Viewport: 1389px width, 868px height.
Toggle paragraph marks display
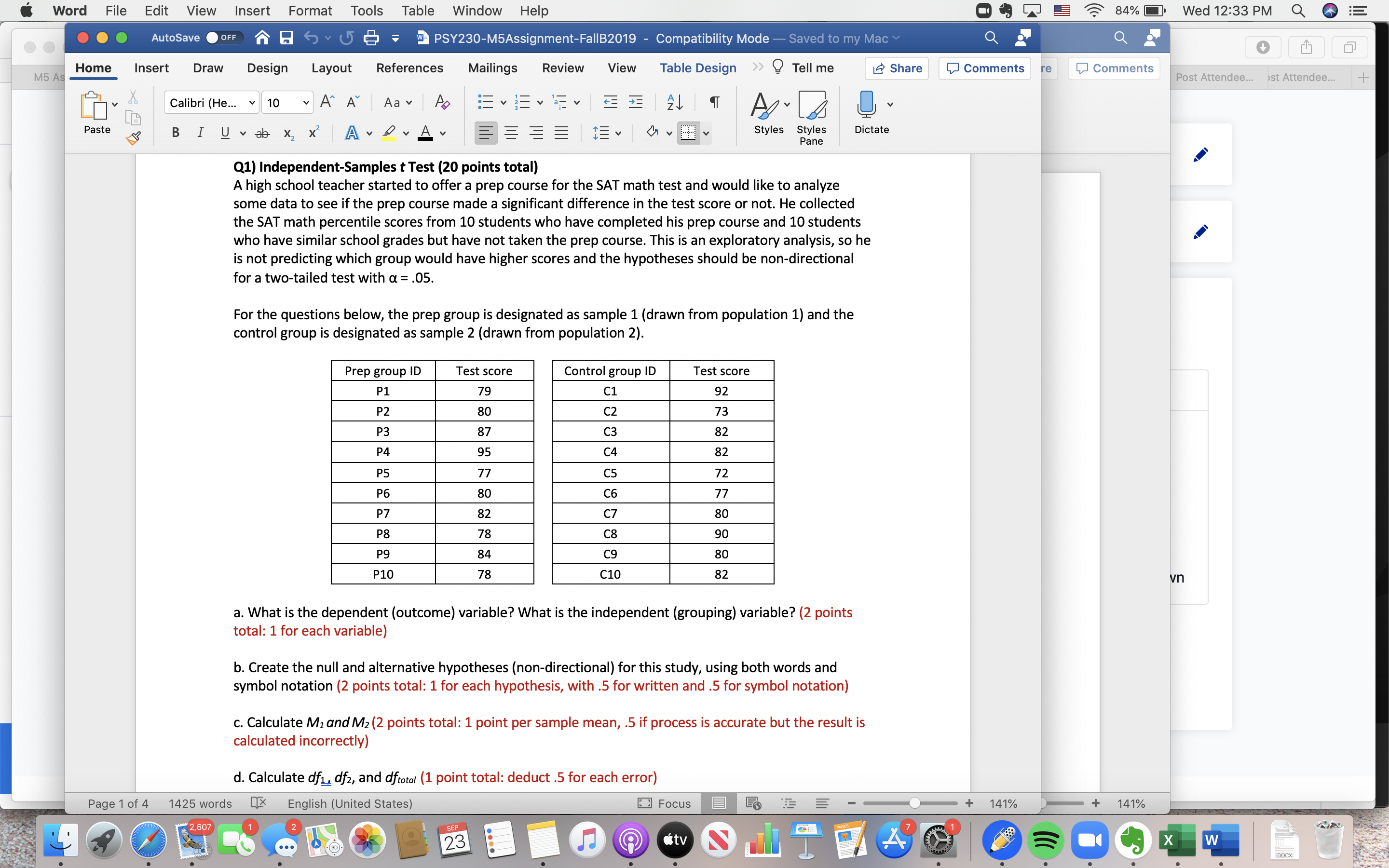[714, 102]
